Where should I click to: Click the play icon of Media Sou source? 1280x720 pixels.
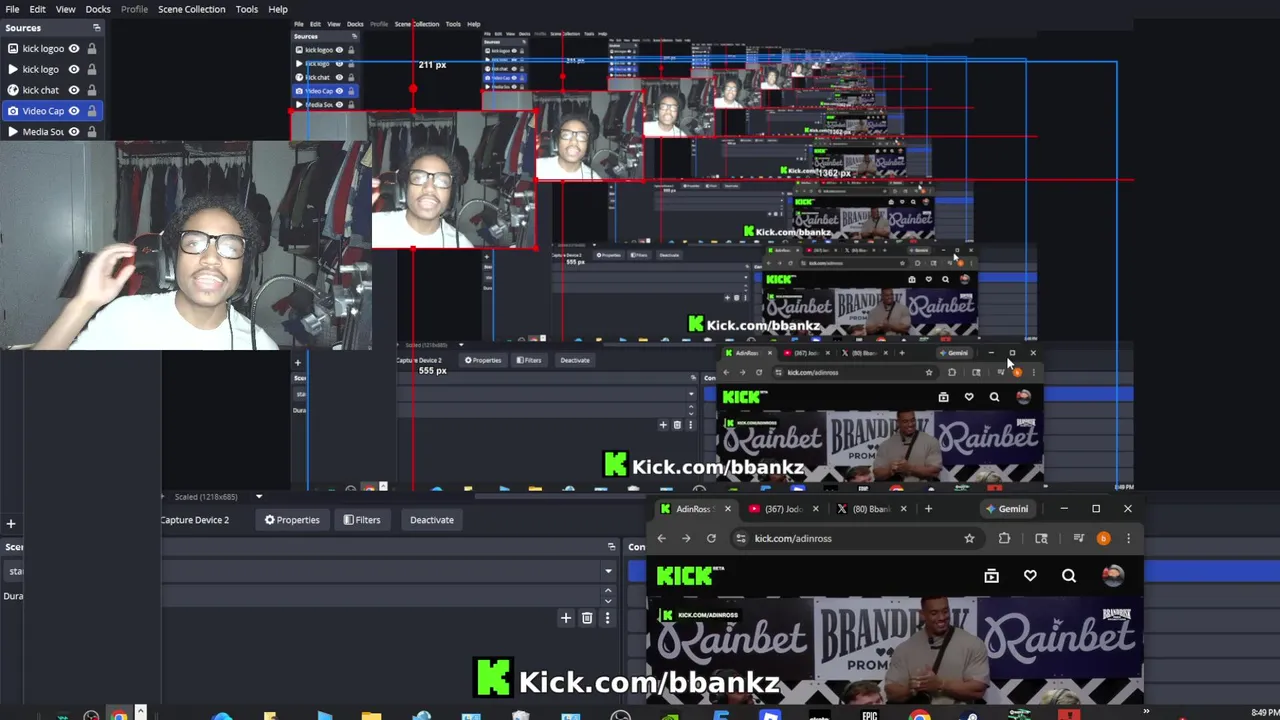(x=12, y=132)
